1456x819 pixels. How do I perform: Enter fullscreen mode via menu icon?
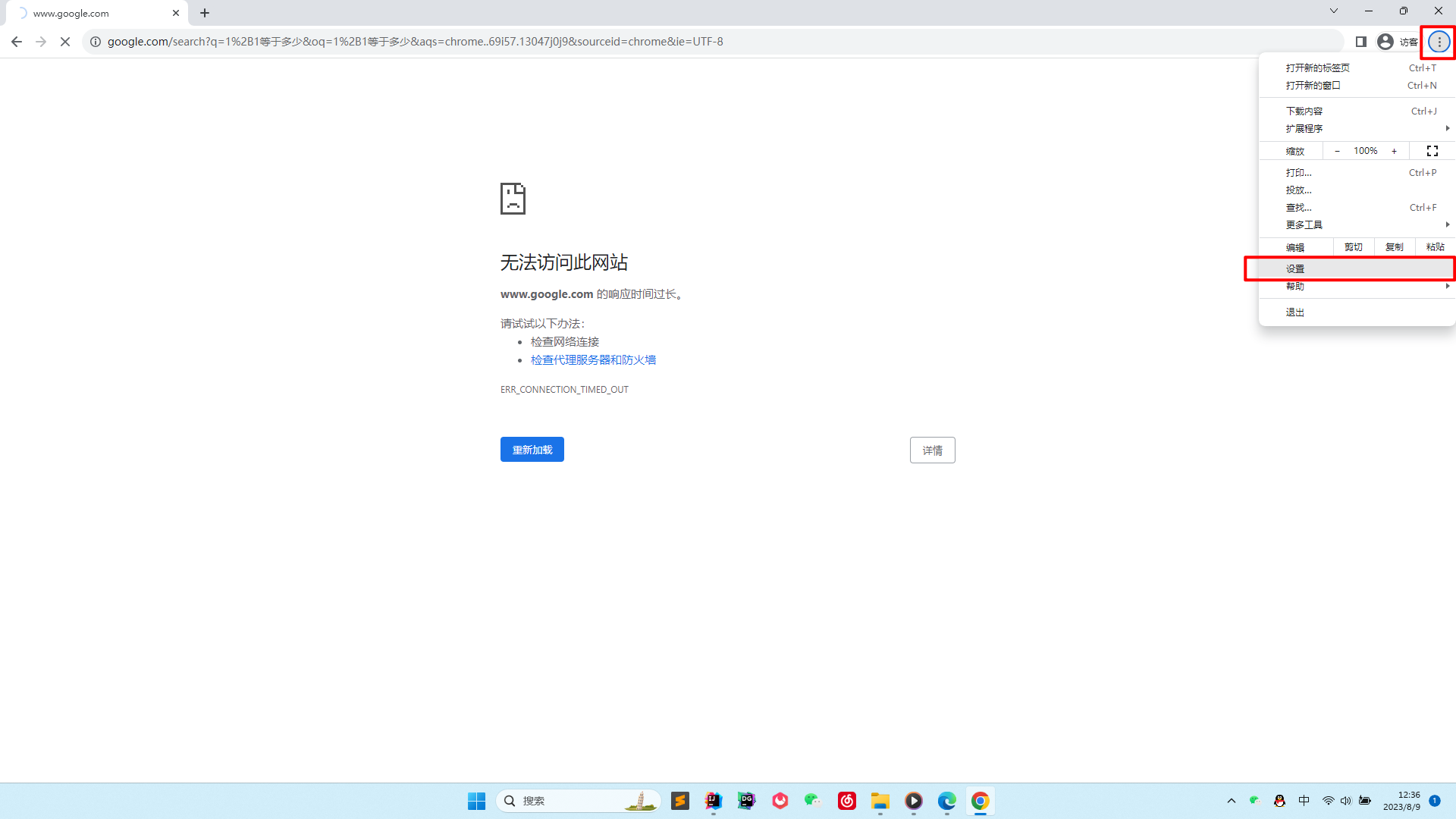click(x=1432, y=151)
